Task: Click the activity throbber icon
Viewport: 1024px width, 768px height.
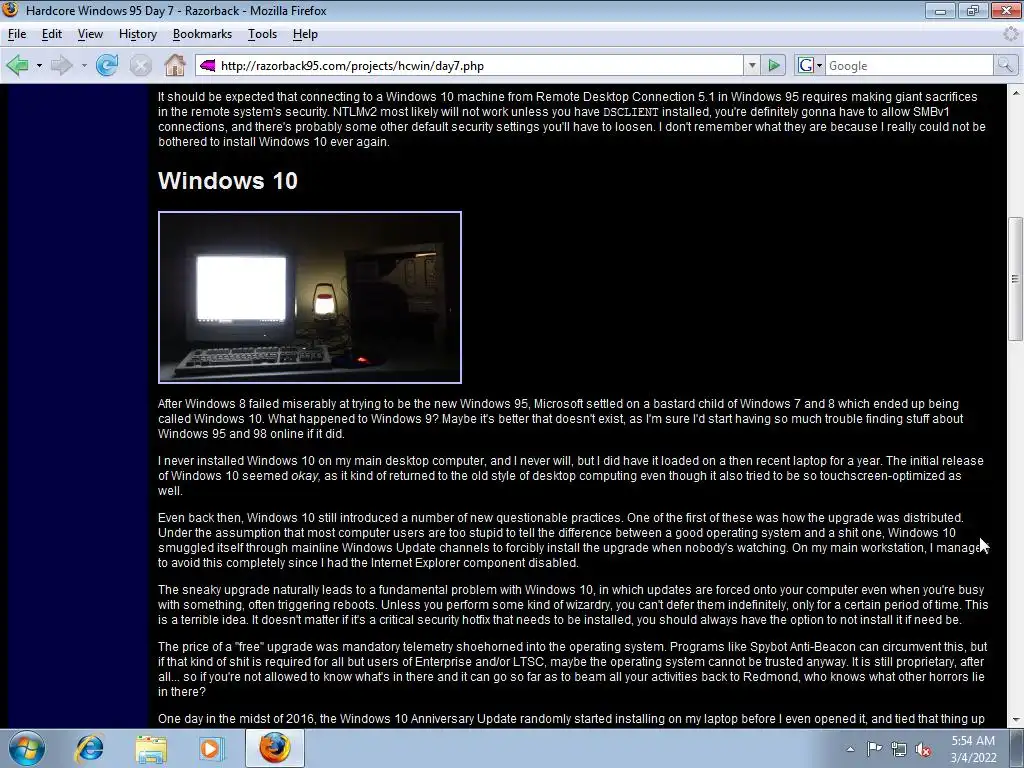Action: pyautogui.click(x=1011, y=34)
